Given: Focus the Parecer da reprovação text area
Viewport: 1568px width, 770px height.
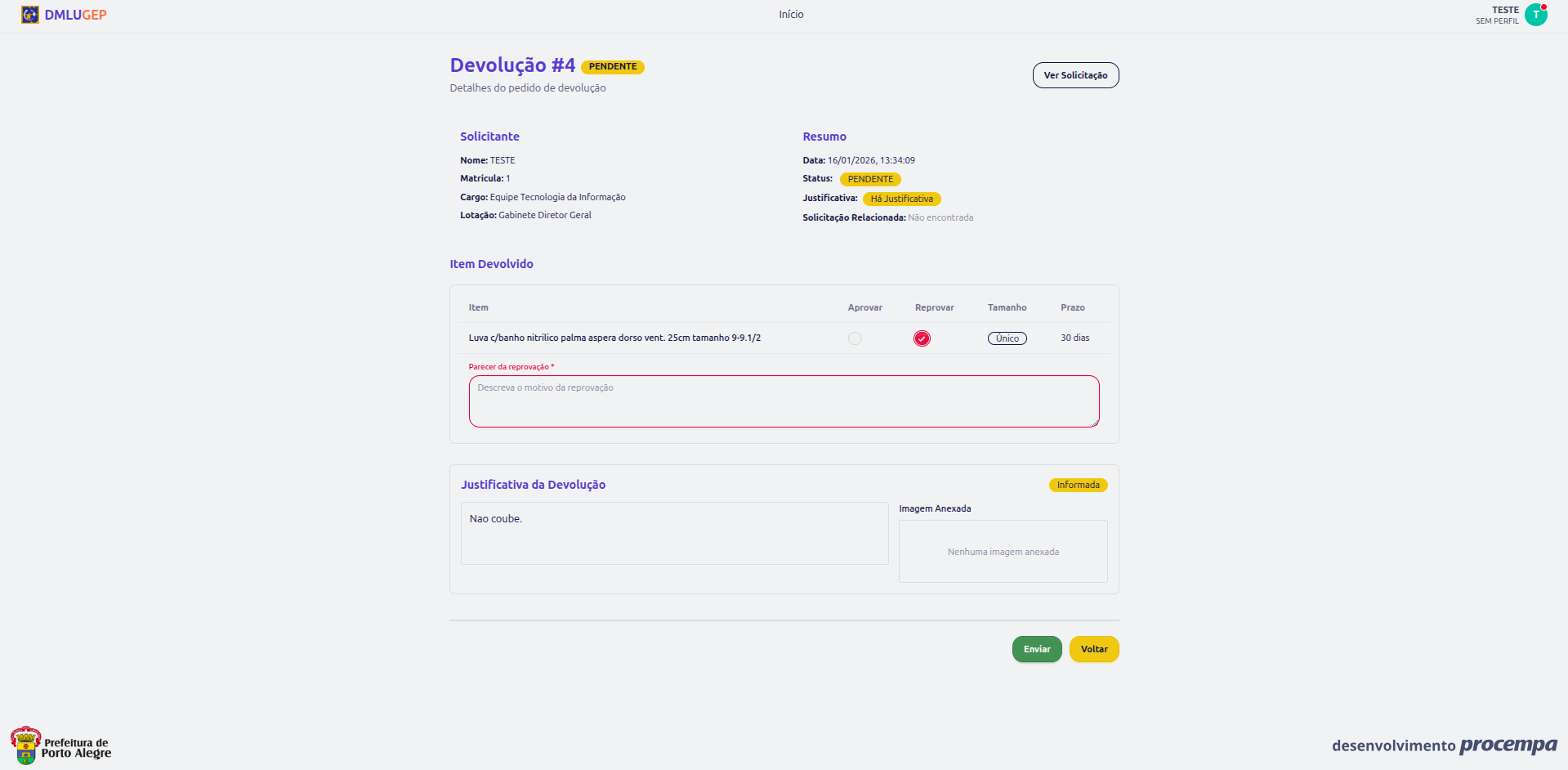Looking at the screenshot, I should click(x=784, y=401).
